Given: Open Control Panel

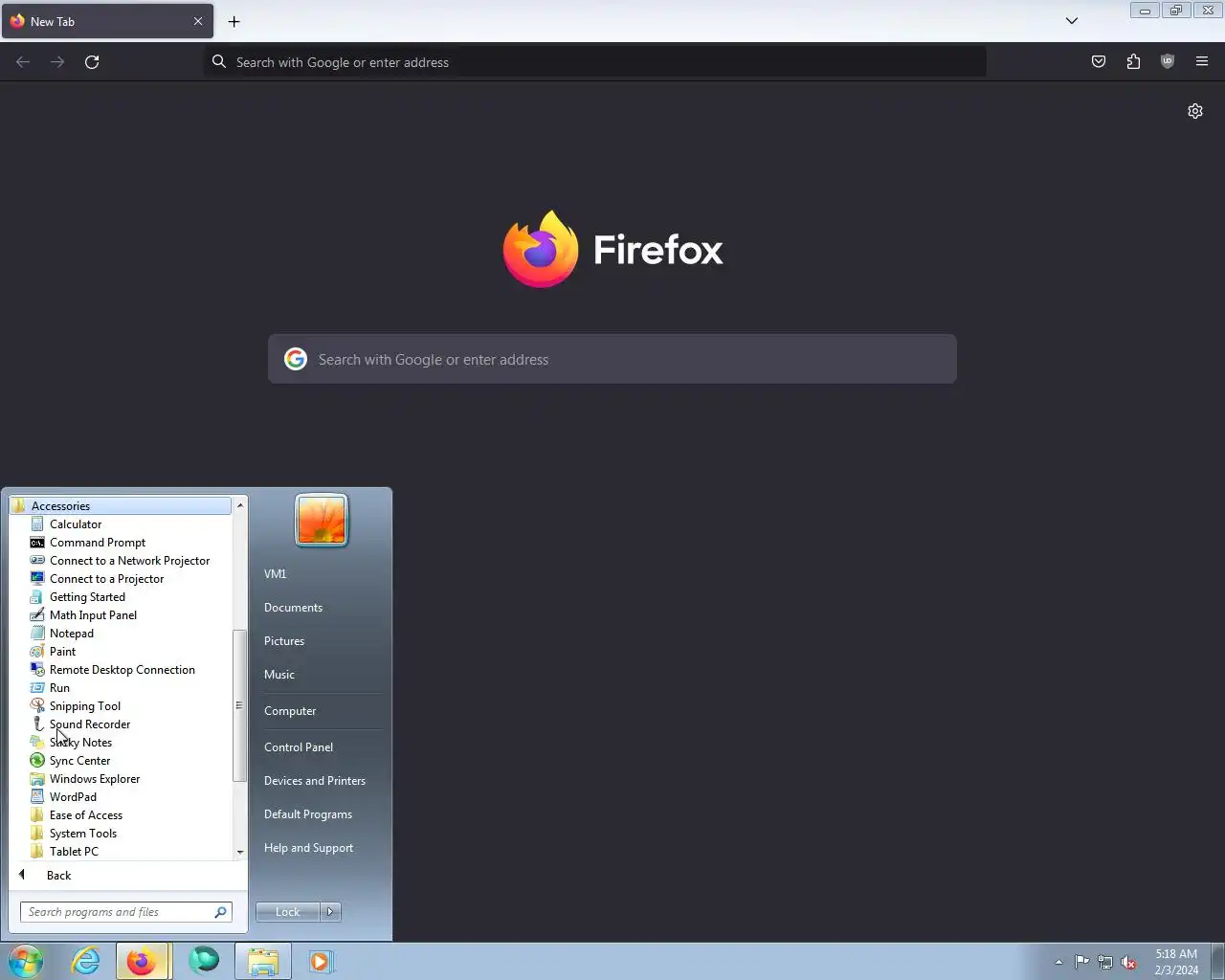Looking at the screenshot, I should pos(299,747).
